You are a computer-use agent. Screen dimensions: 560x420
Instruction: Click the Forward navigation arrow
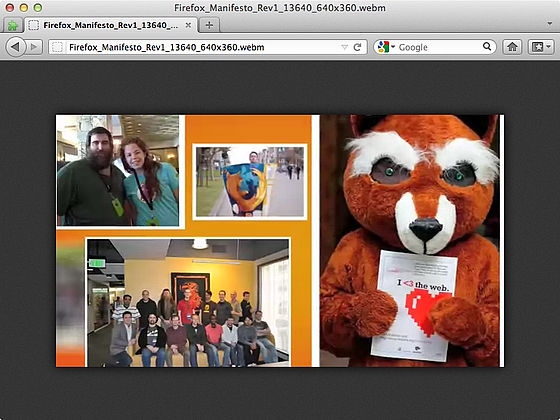pyautogui.click(x=34, y=47)
